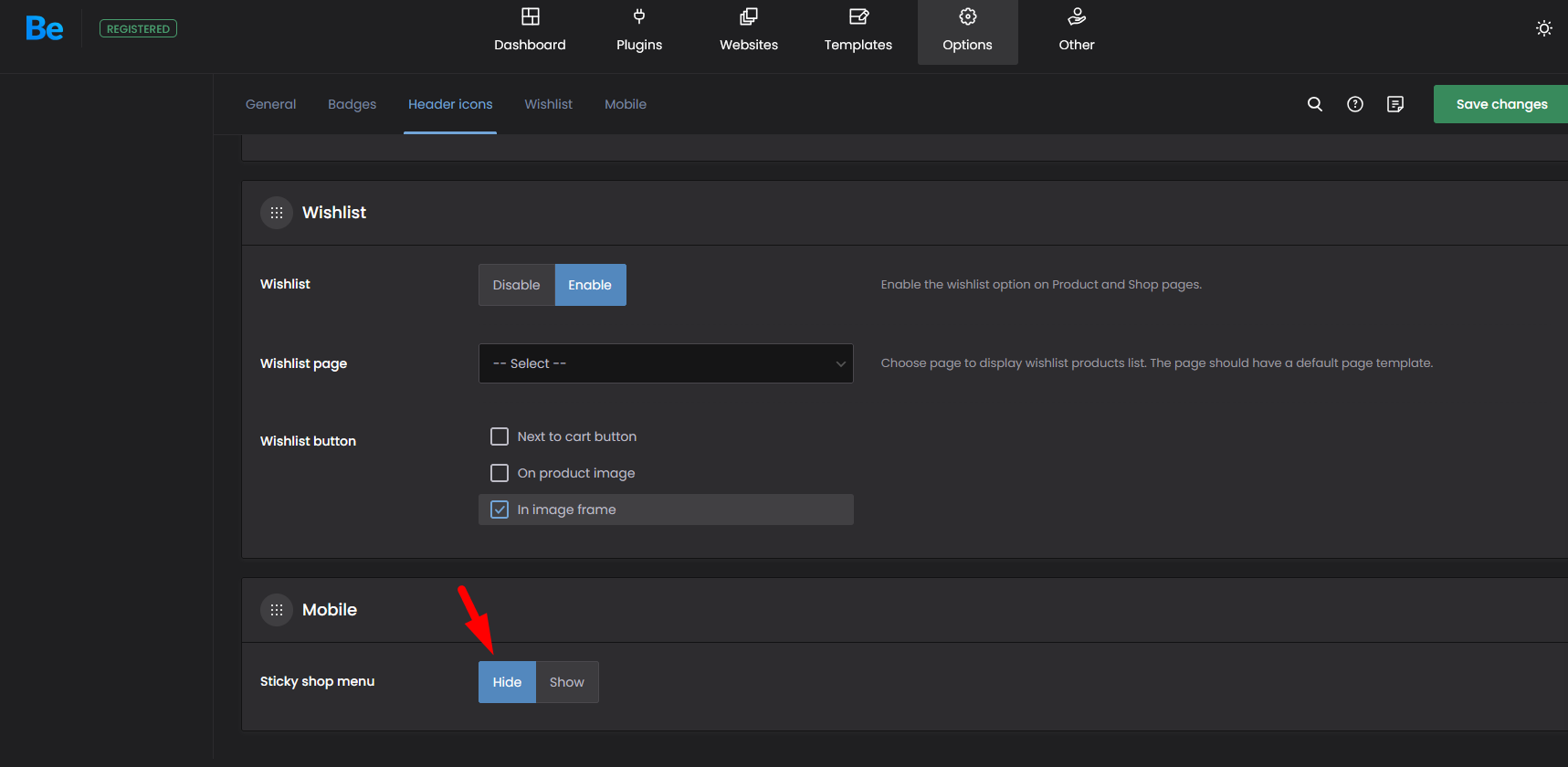Click the Other hand-holding icon
The width and height of the screenshot is (1568, 767).
coord(1077,16)
